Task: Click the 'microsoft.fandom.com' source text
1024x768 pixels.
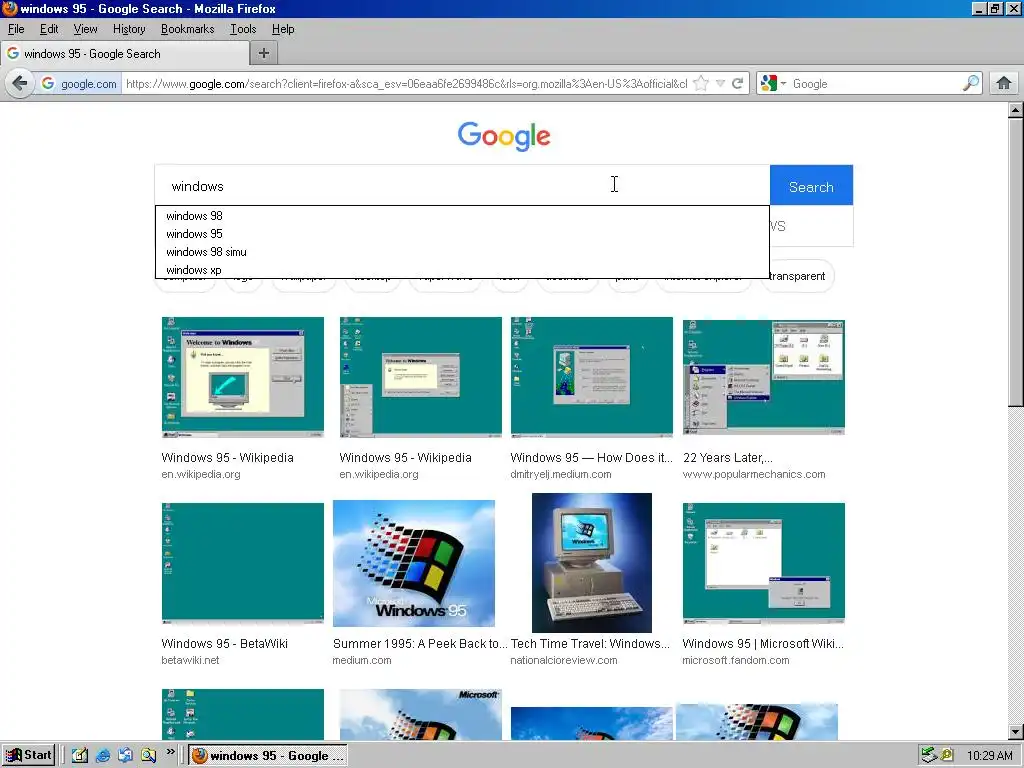Action: click(x=735, y=660)
